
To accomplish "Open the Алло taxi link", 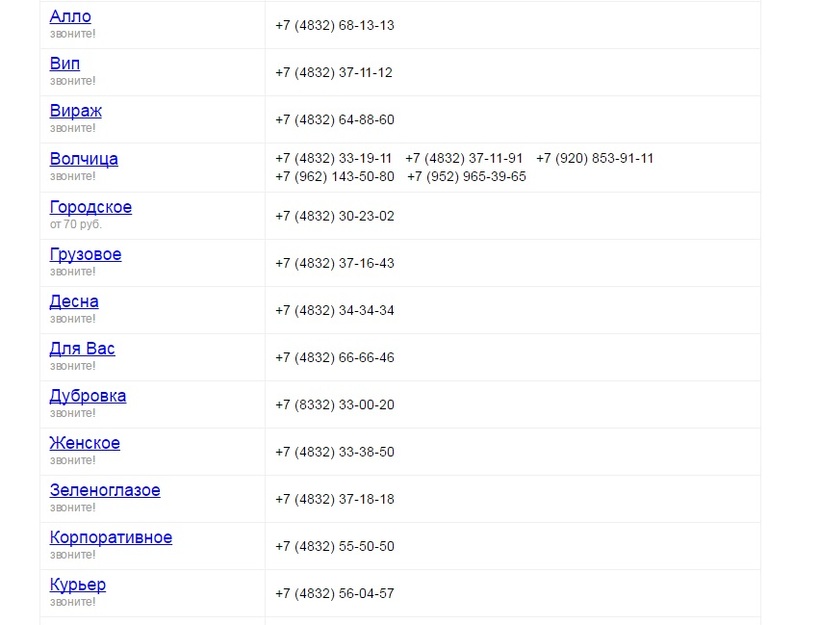I will [70, 17].
